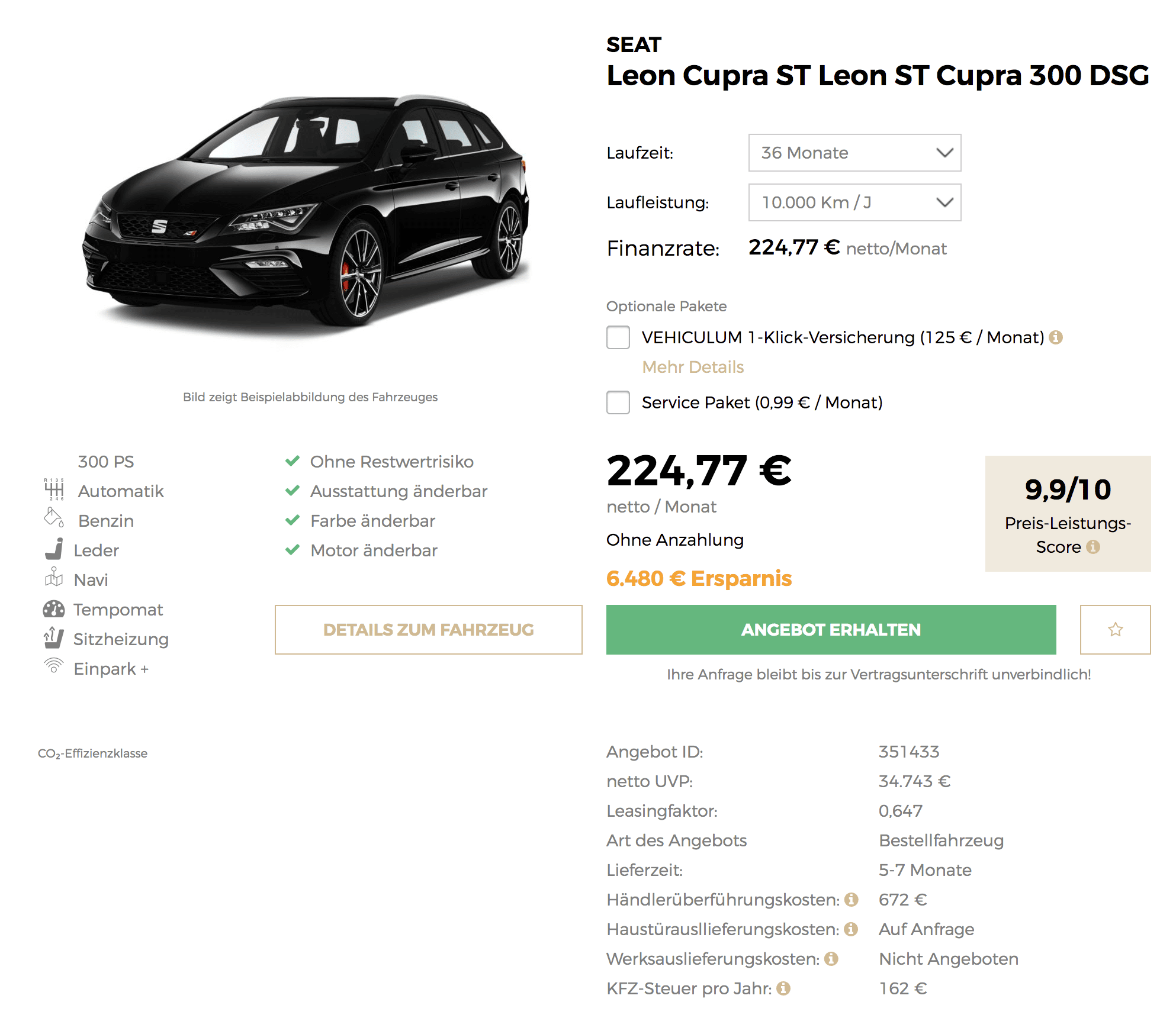Enable the VEHICULUM 1-Klick-Versicherung checkbox
Screen dimensions: 1176x1018
[618, 337]
